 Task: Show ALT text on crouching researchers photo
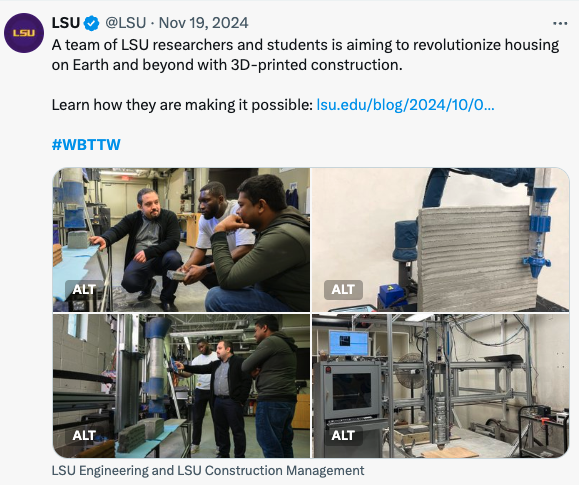click(x=84, y=290)
